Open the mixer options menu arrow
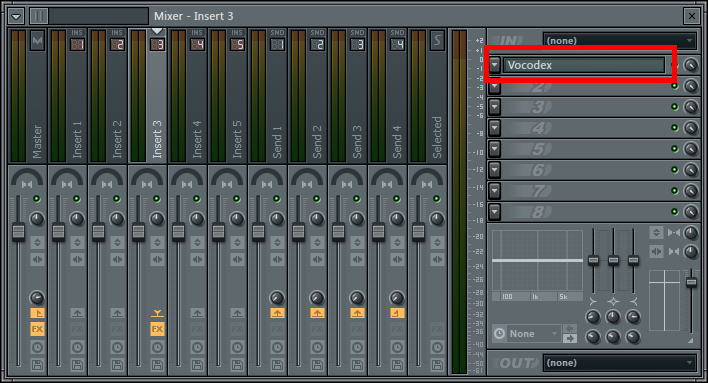 [16, 17]
